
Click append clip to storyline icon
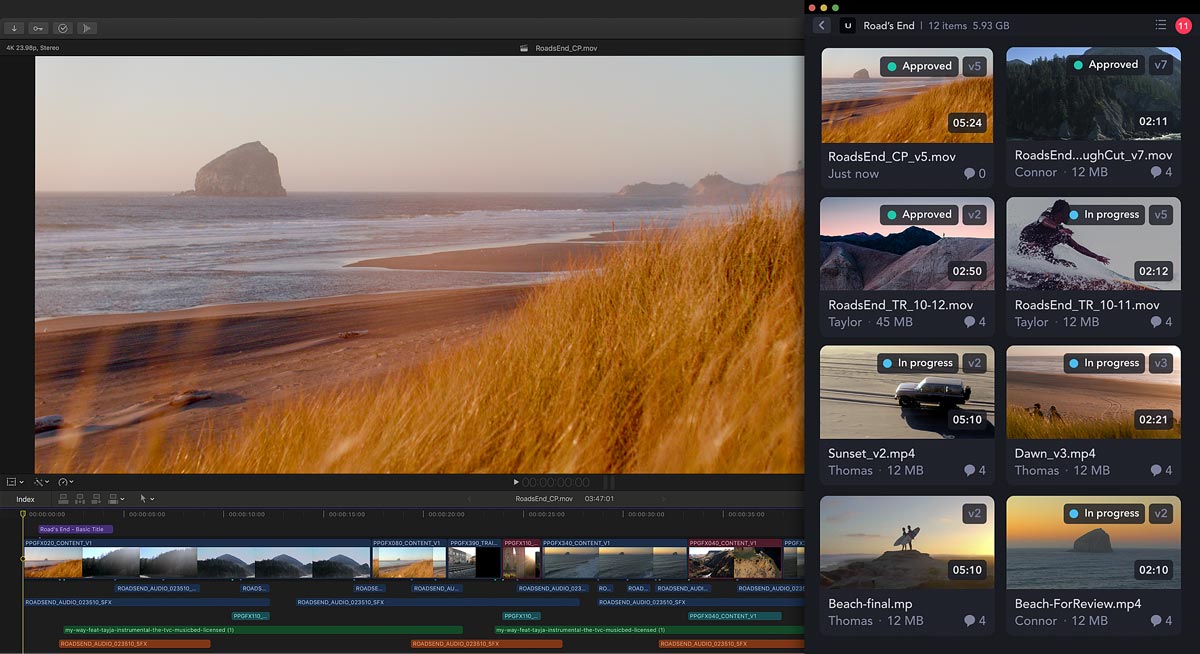97,498
